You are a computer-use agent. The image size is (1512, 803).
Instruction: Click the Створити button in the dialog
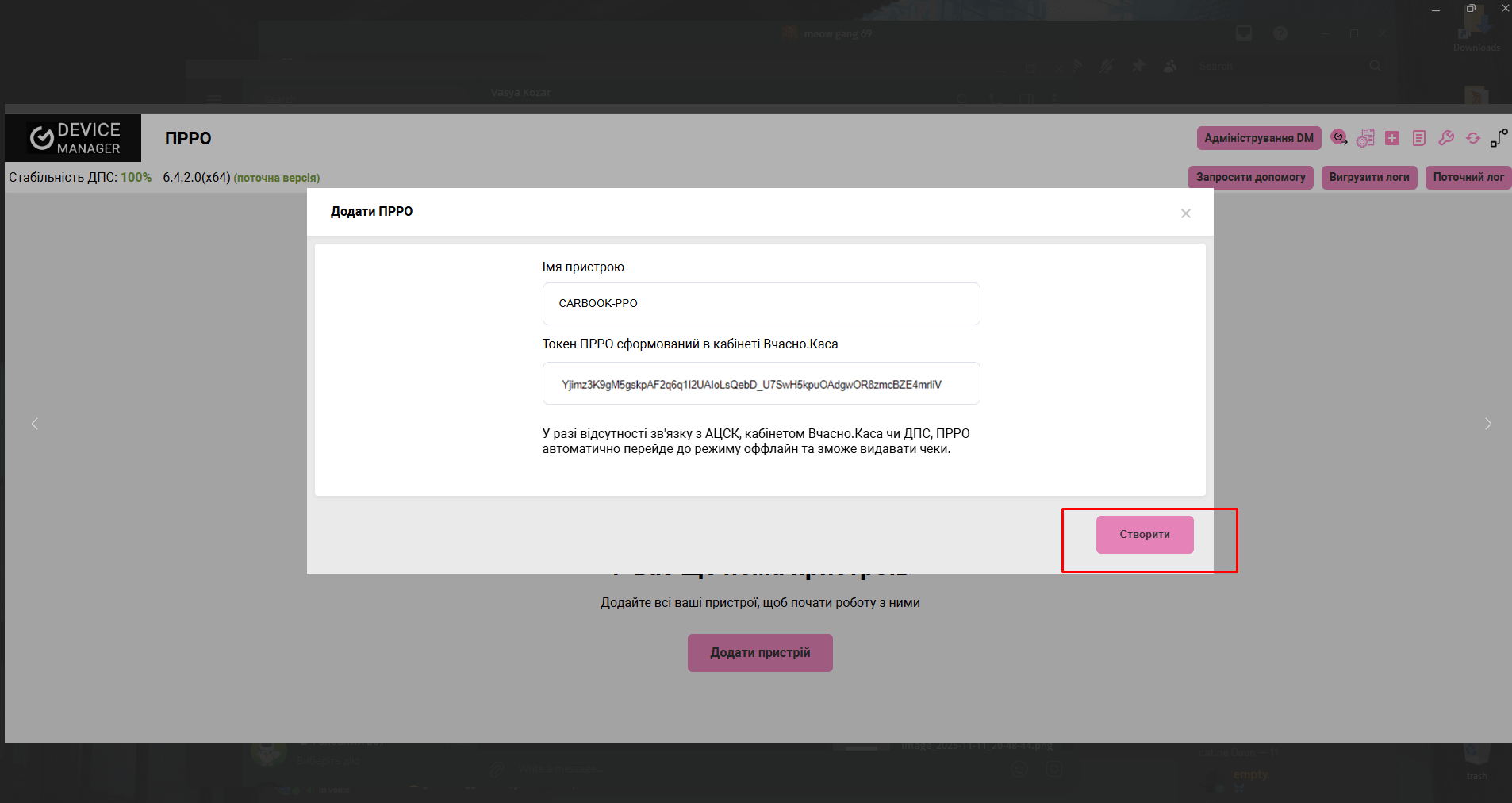pos(1144,535)
